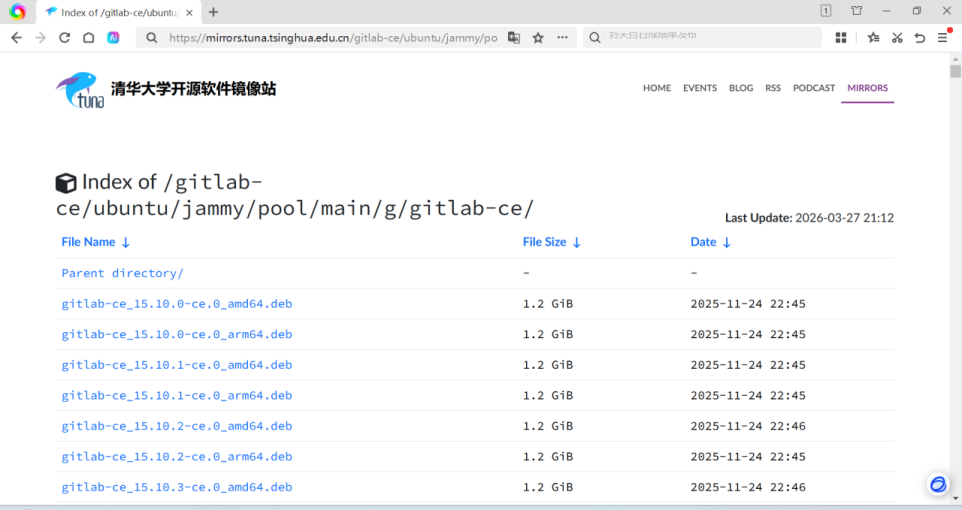This screenshot has width=962, height=510.
Task: Click the browser logo at top left
Action: (x=17, y=12)
